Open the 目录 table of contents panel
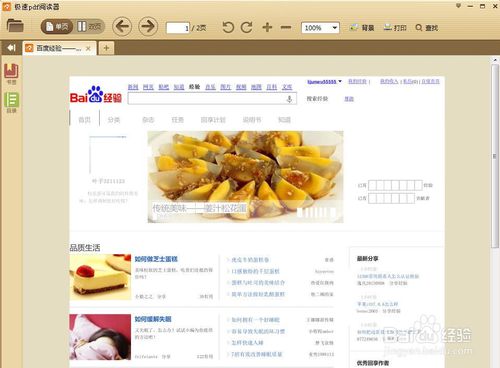The image size is (500, 368). coord(11,102)
